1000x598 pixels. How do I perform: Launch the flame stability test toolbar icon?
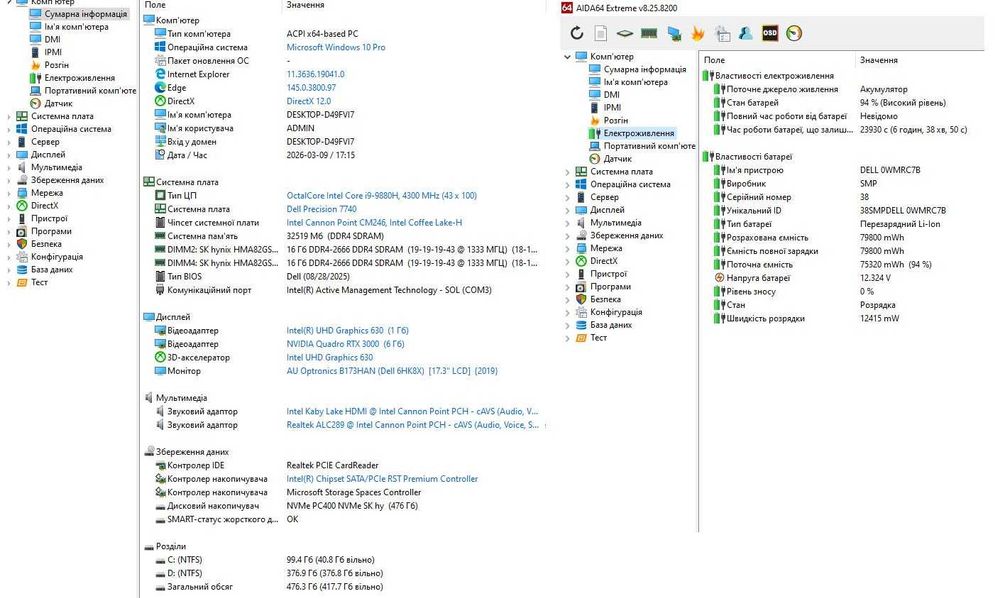click(x=697, y=33)
